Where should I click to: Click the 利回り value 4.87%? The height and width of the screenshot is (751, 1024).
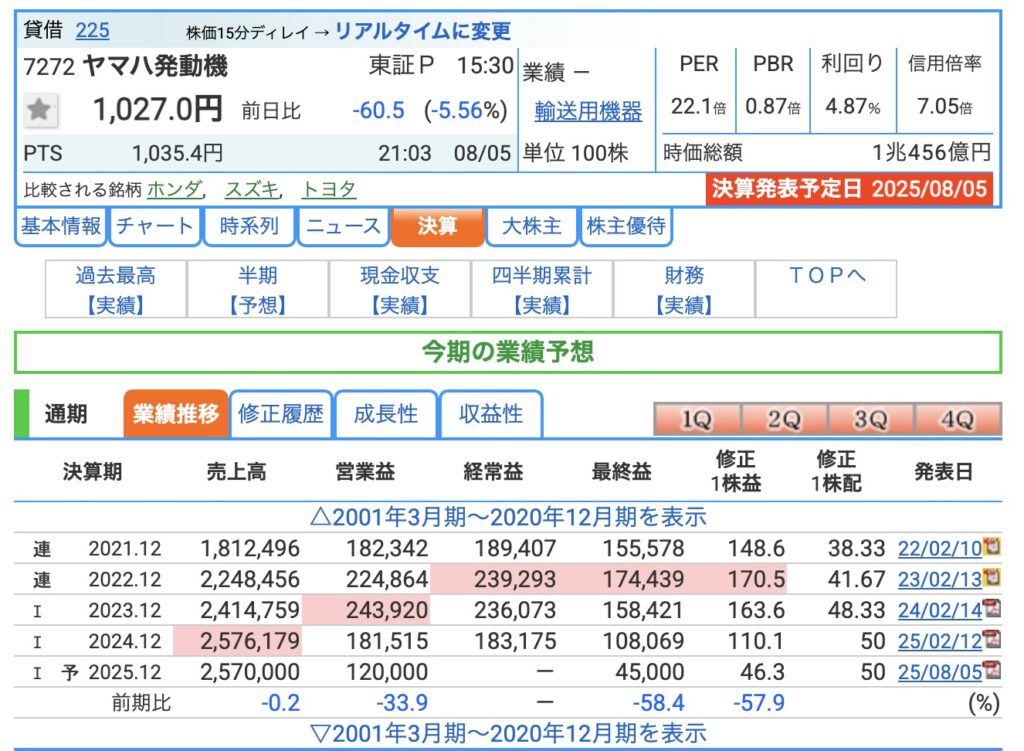coord(852,106)
